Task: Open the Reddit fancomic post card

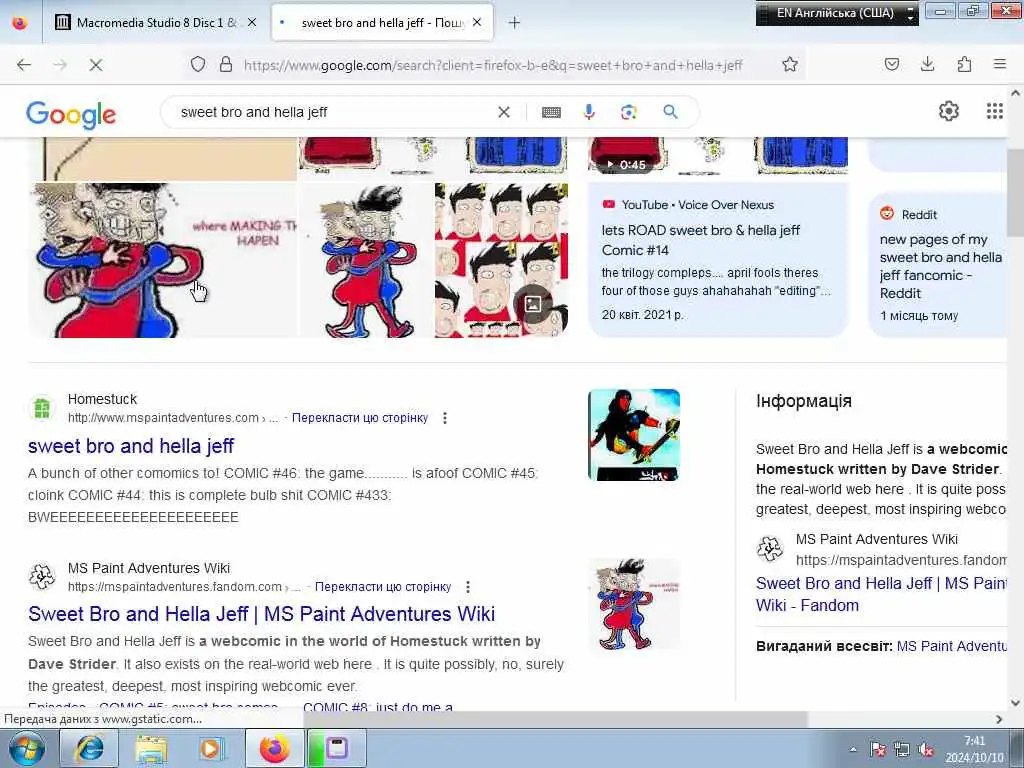Action: coord(938,264)
